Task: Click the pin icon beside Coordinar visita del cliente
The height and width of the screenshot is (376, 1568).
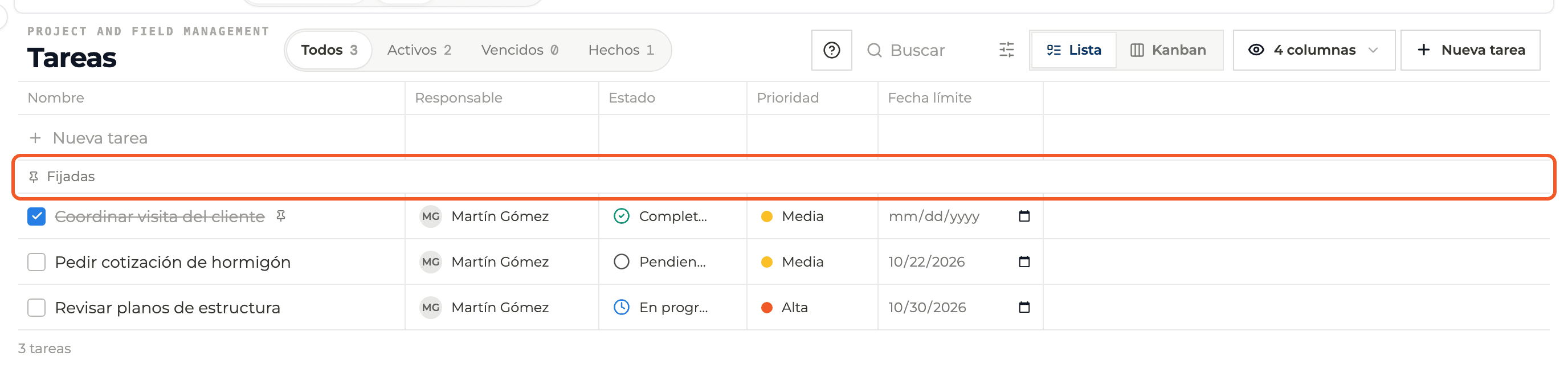Action: click(280, 216)
